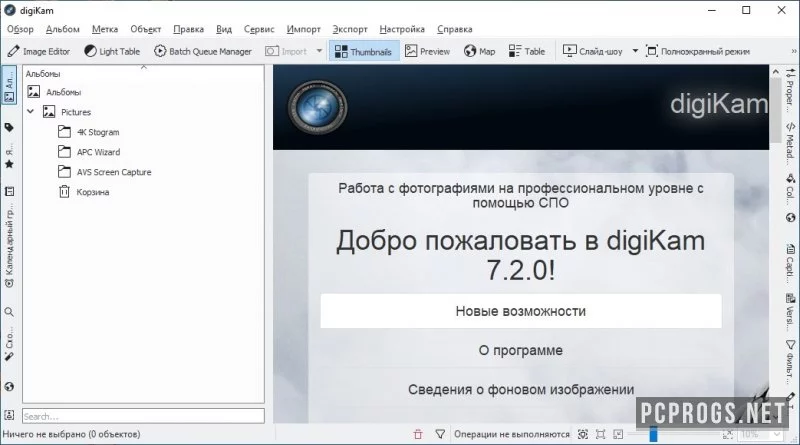Open the Search magnifier sidebar icon
The height and width of the screenshot is (445, 800).
click(x=9, y=312)
